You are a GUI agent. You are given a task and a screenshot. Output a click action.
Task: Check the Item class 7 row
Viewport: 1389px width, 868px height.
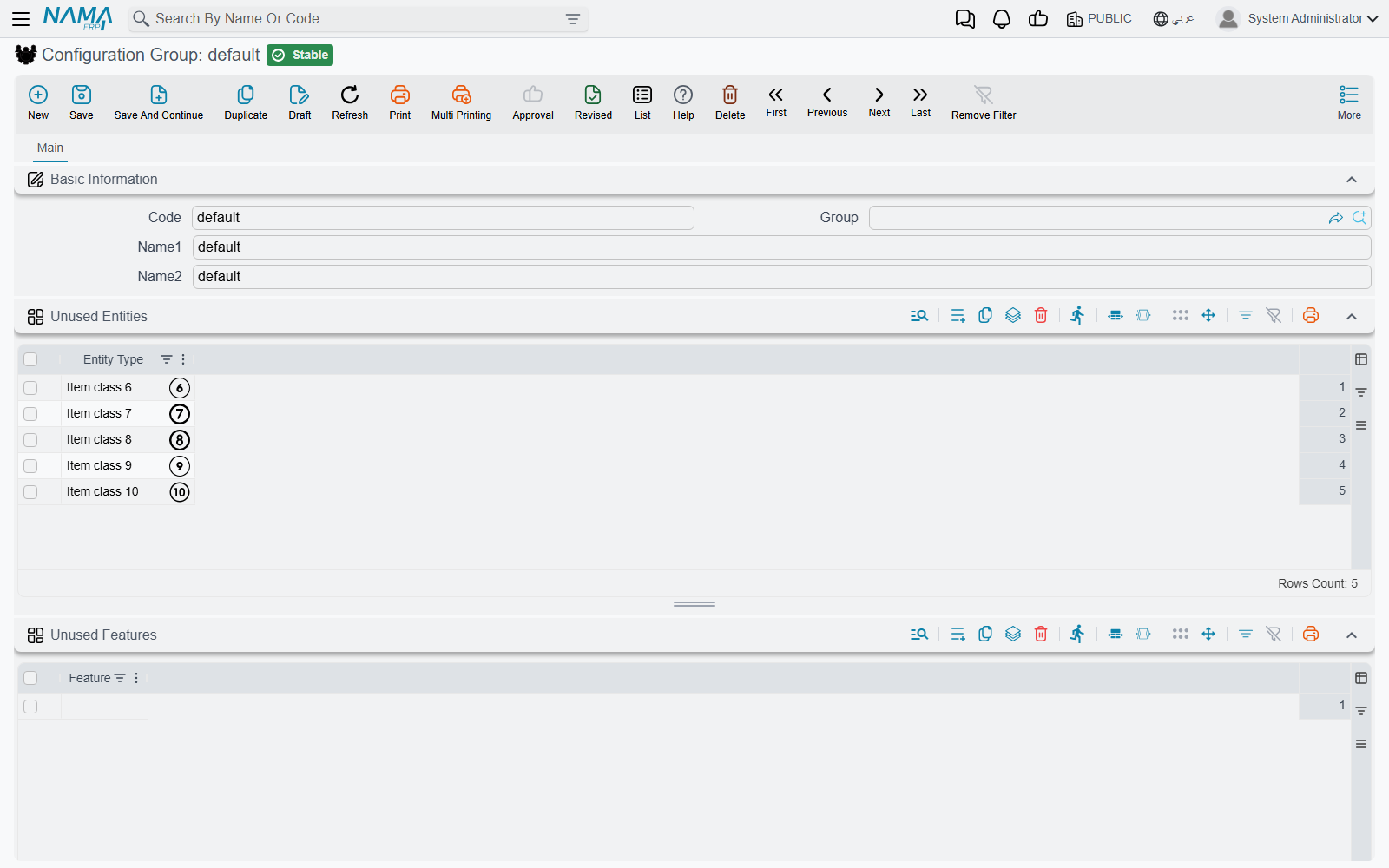click(30, 414)
